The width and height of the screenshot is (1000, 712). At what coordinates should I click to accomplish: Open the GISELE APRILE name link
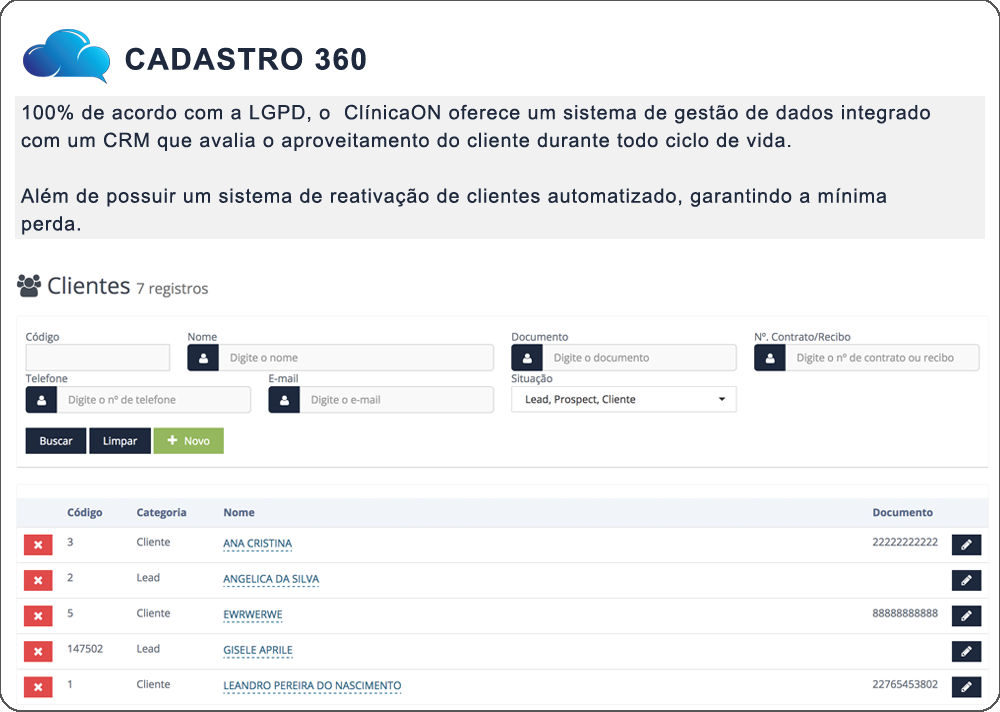click(257, 650)
